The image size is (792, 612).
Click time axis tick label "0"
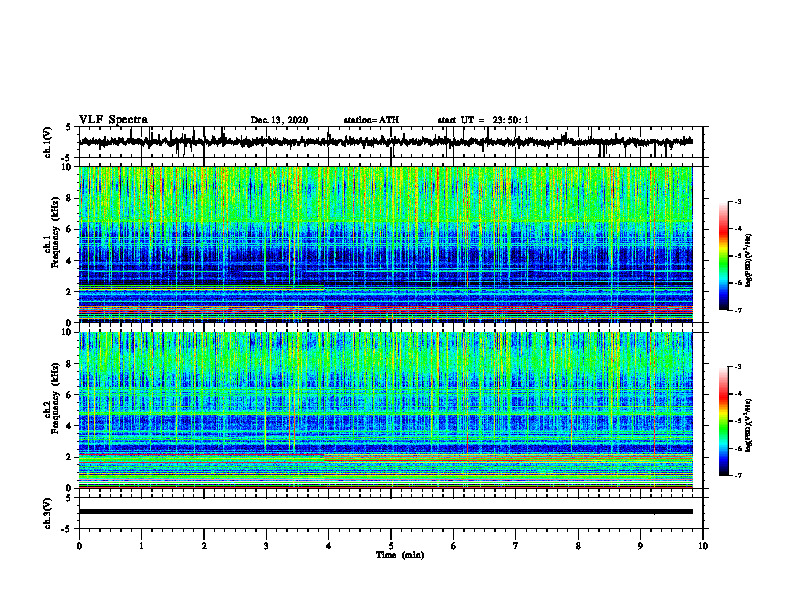[79, 546]
